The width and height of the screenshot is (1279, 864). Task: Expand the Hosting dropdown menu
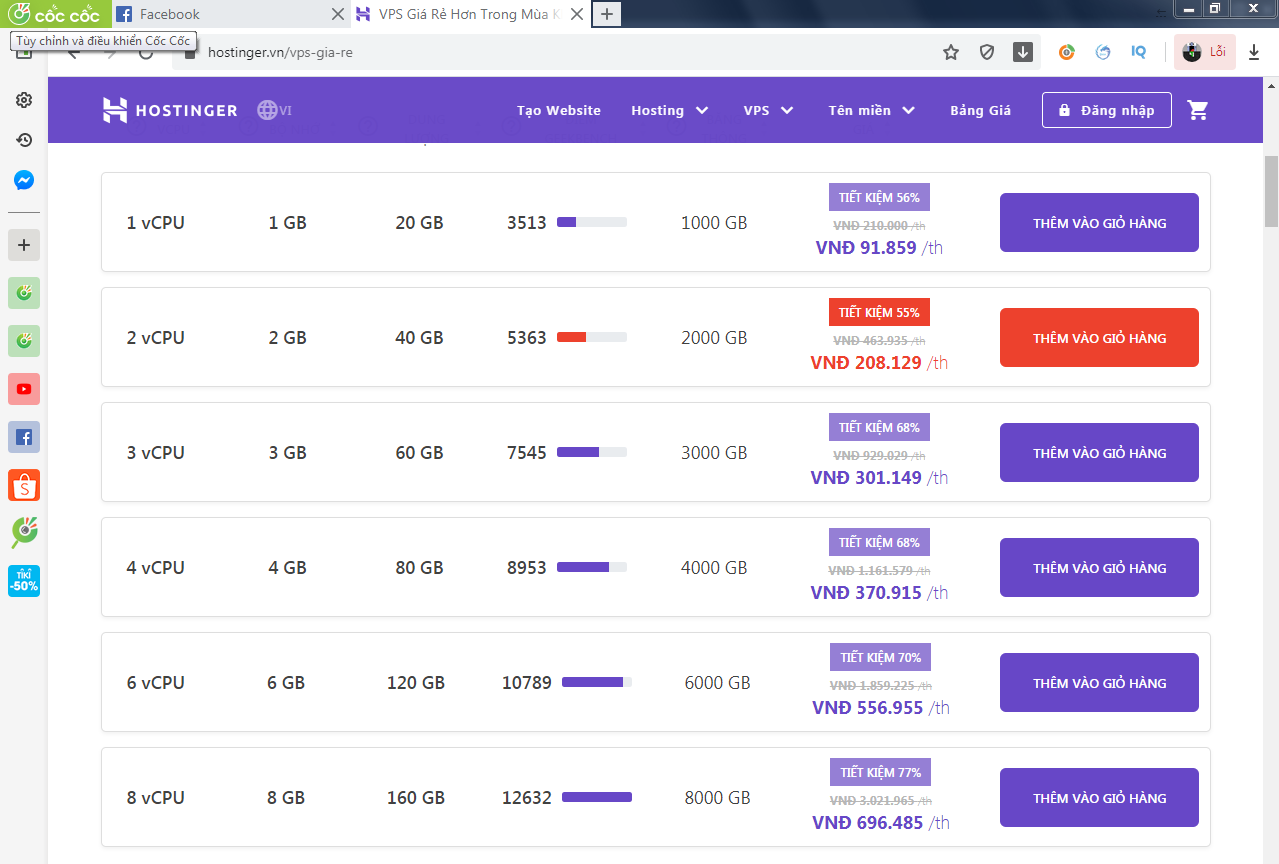670,110
